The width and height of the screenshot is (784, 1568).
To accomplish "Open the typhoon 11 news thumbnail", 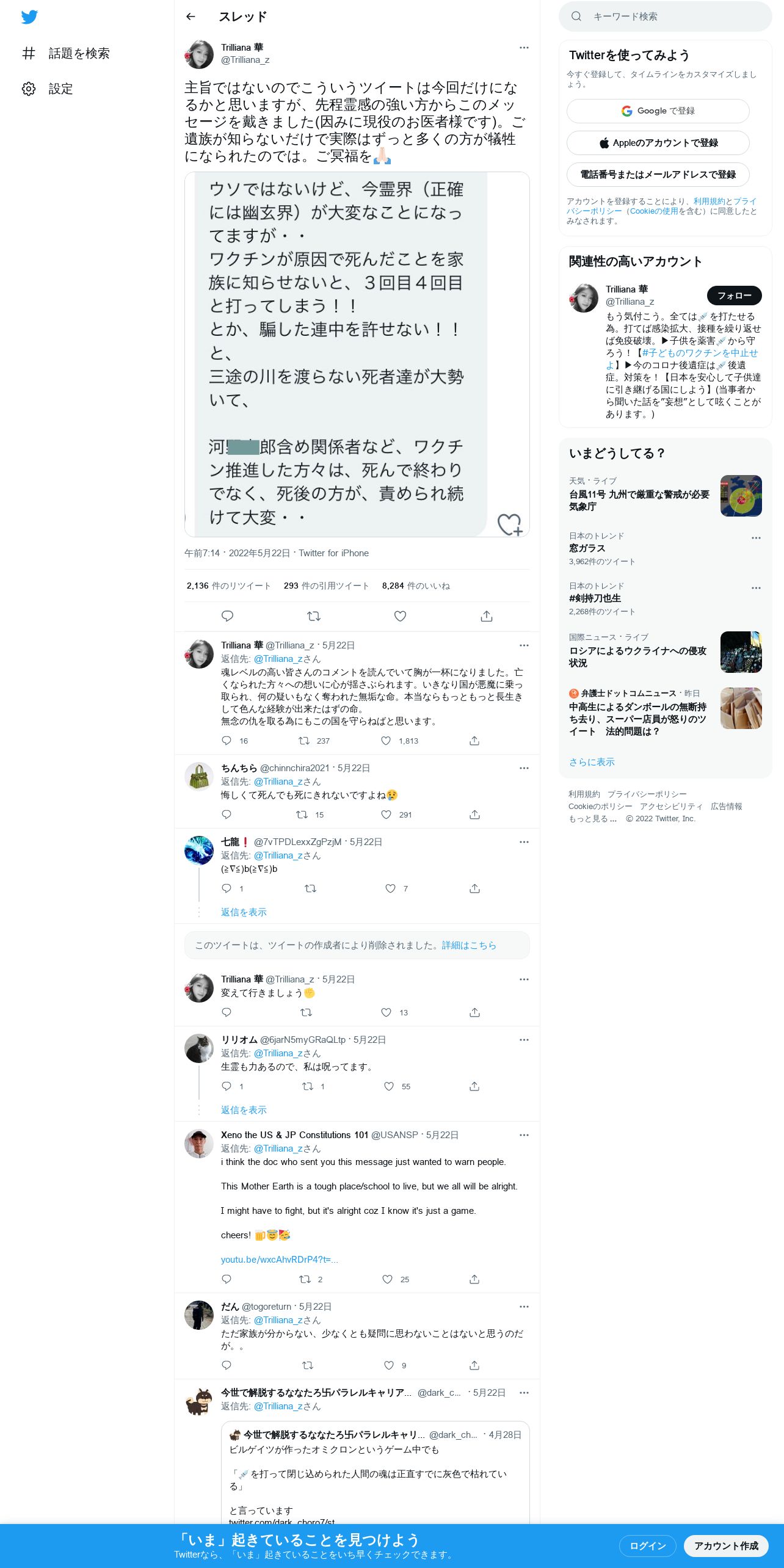I will coord(741,496).
